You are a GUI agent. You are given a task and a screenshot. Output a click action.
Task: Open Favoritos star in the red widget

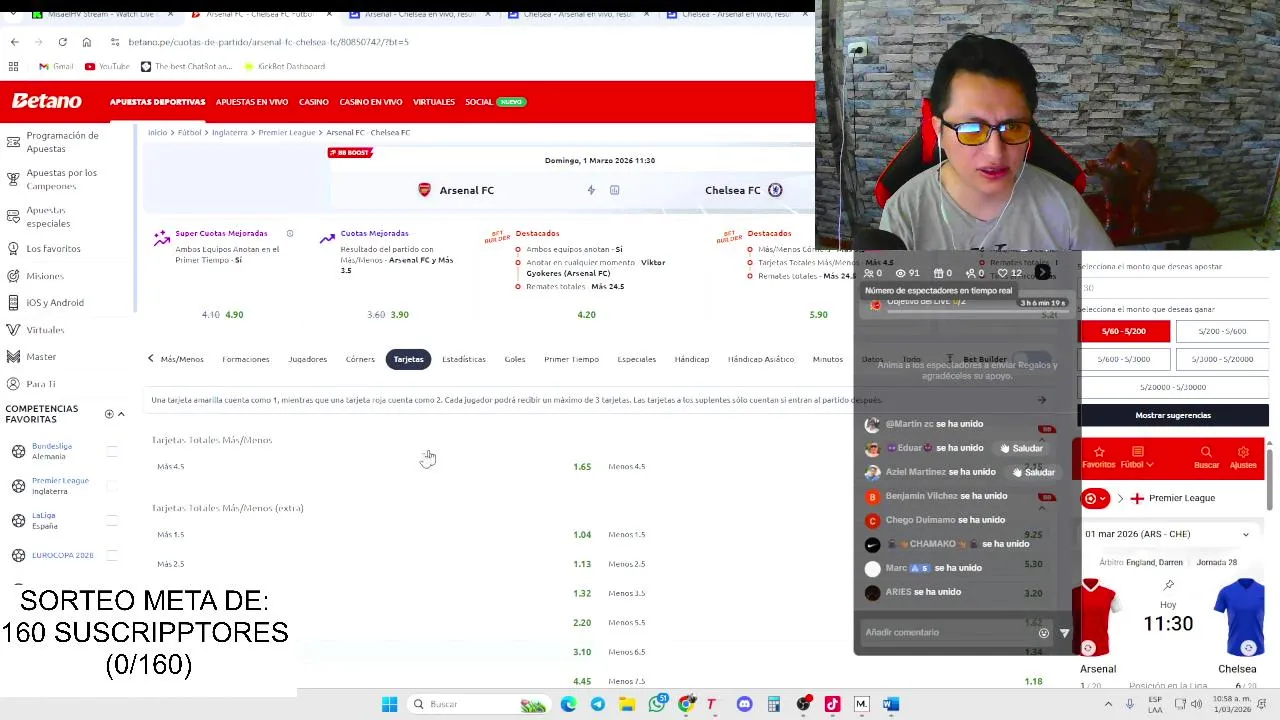pyautogui.click(x=1098, y=458)
